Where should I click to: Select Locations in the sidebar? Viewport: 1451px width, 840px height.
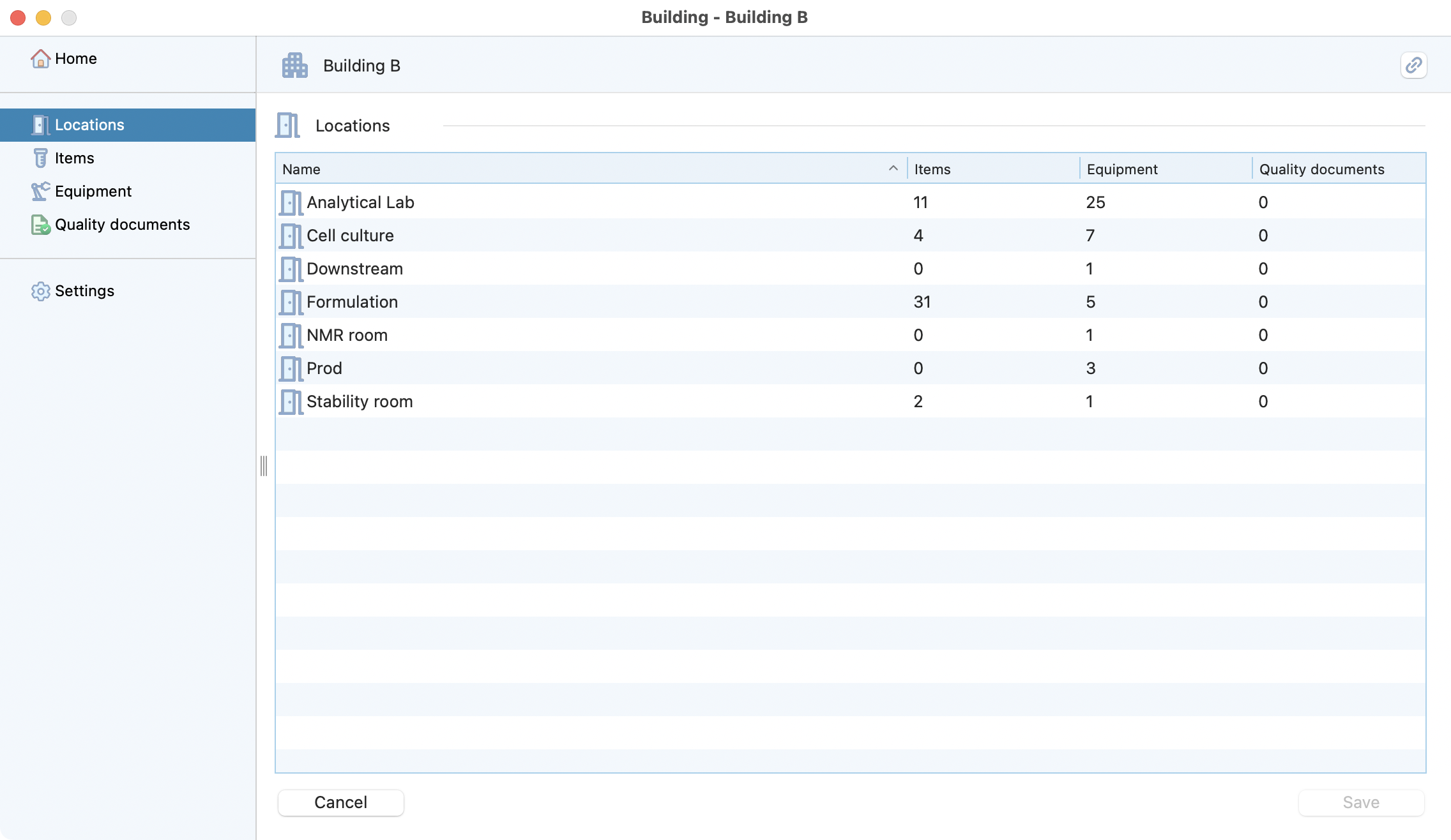point(128,125)
